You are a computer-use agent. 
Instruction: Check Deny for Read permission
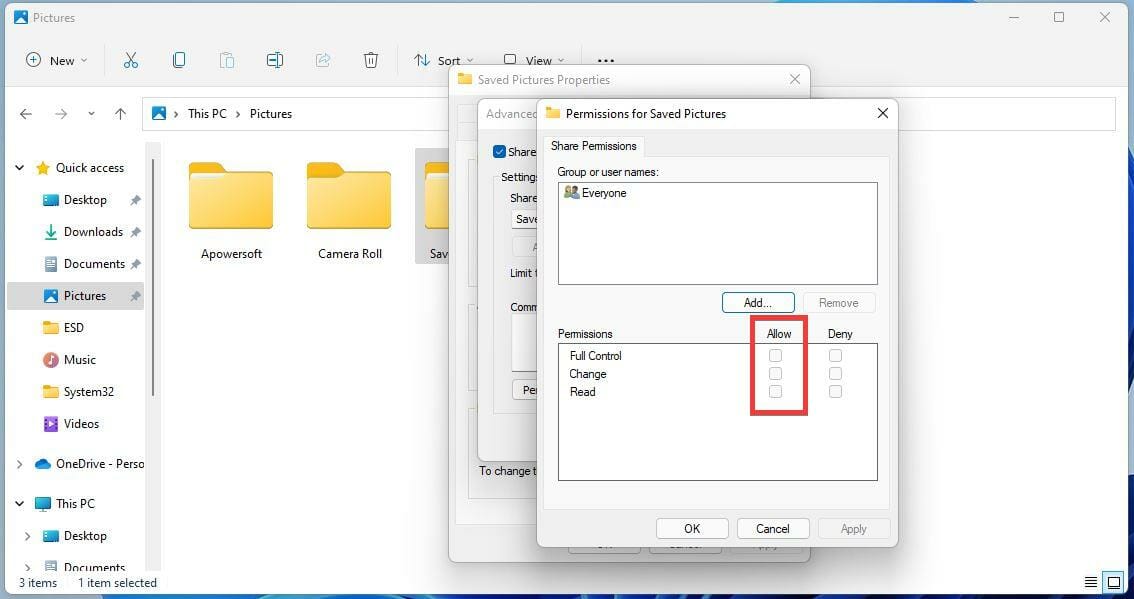pos(835,391)
